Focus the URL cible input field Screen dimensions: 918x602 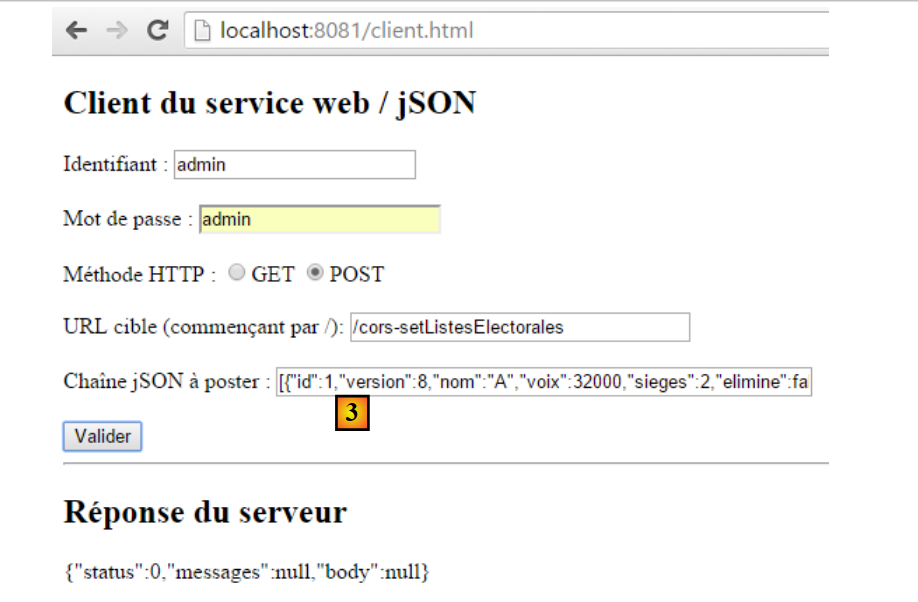pyautogui.click(x=520, y=327)
